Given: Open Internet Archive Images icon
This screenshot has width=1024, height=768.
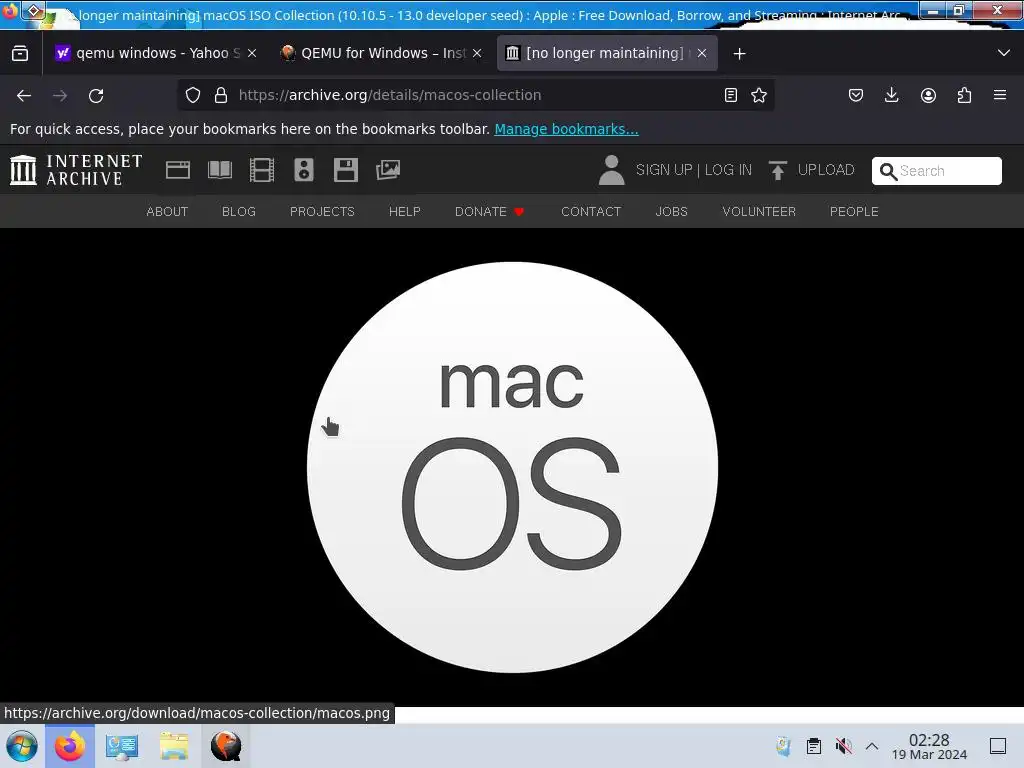Looking at the screenshot, I should click(388, 170).
